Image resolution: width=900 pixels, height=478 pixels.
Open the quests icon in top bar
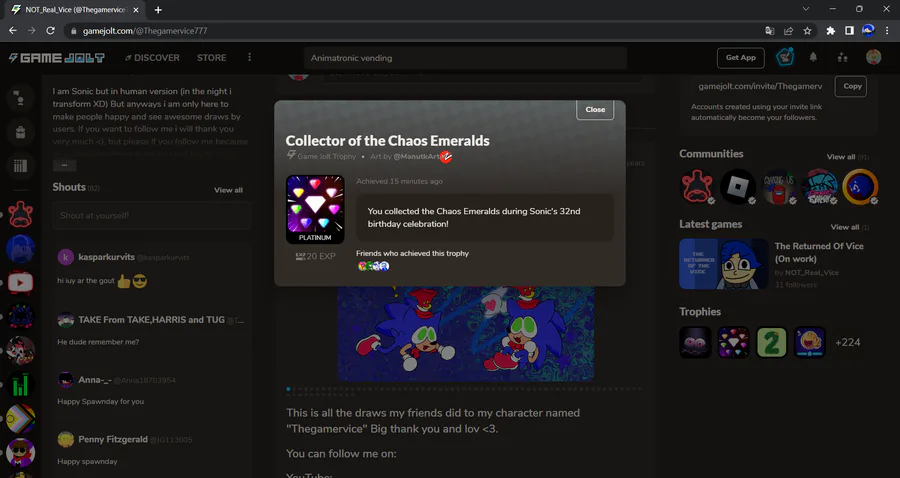[785, 57]
